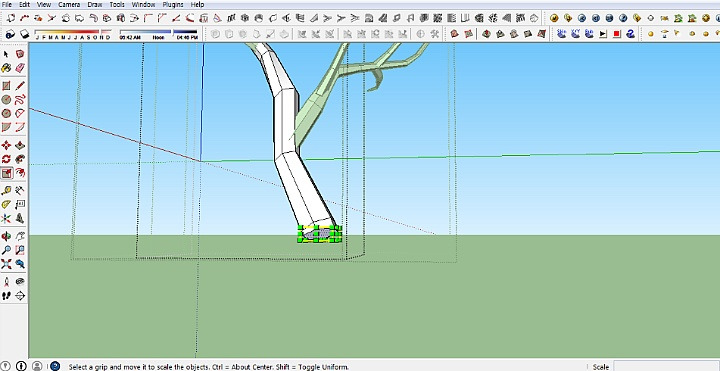The width and height of the screenshot is (720, 371).
Task: Pick the Zoom magnifier tool
Action: coord(6,250)
